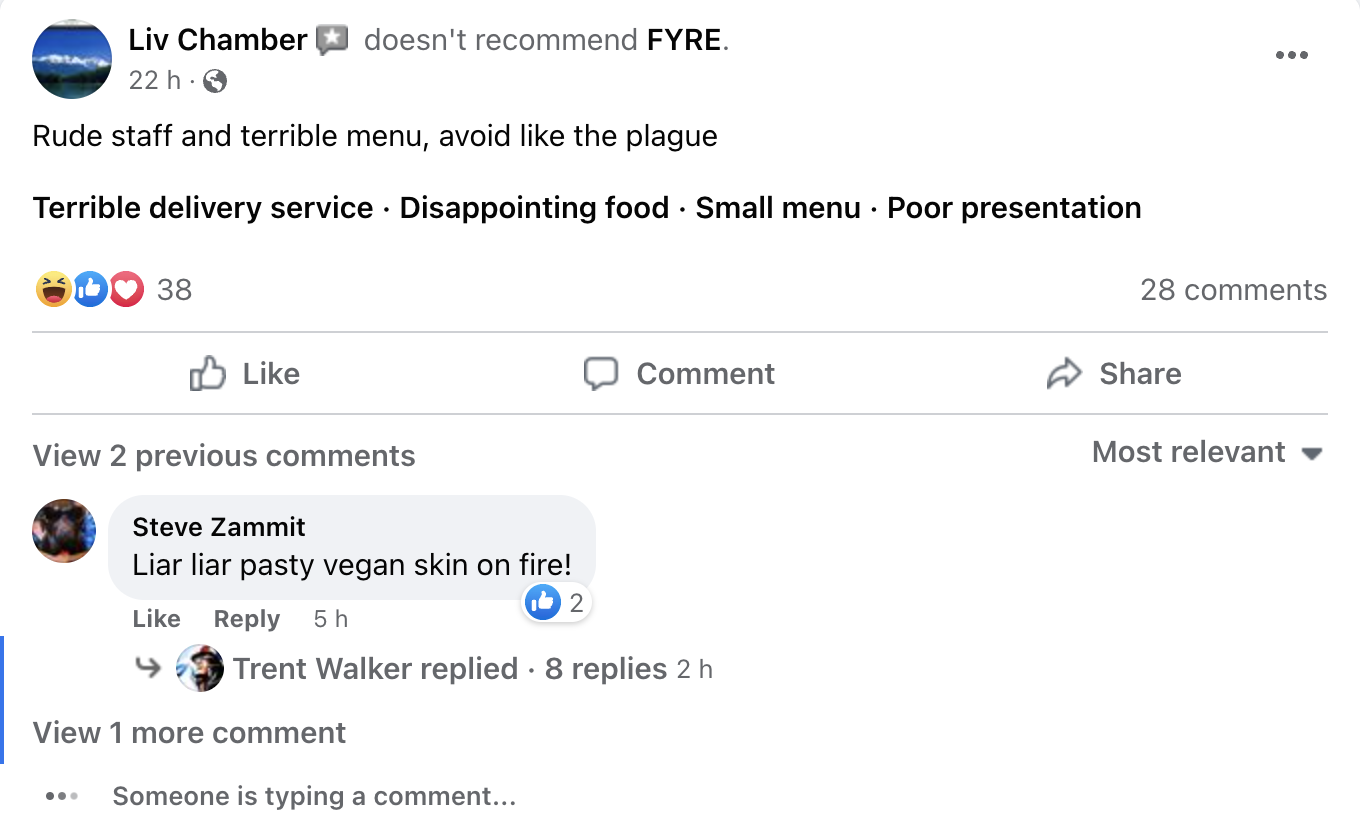Like the post by Liv Chamber
The height and width of the screenshot is (832, 1360).
[x=246, y=374]
